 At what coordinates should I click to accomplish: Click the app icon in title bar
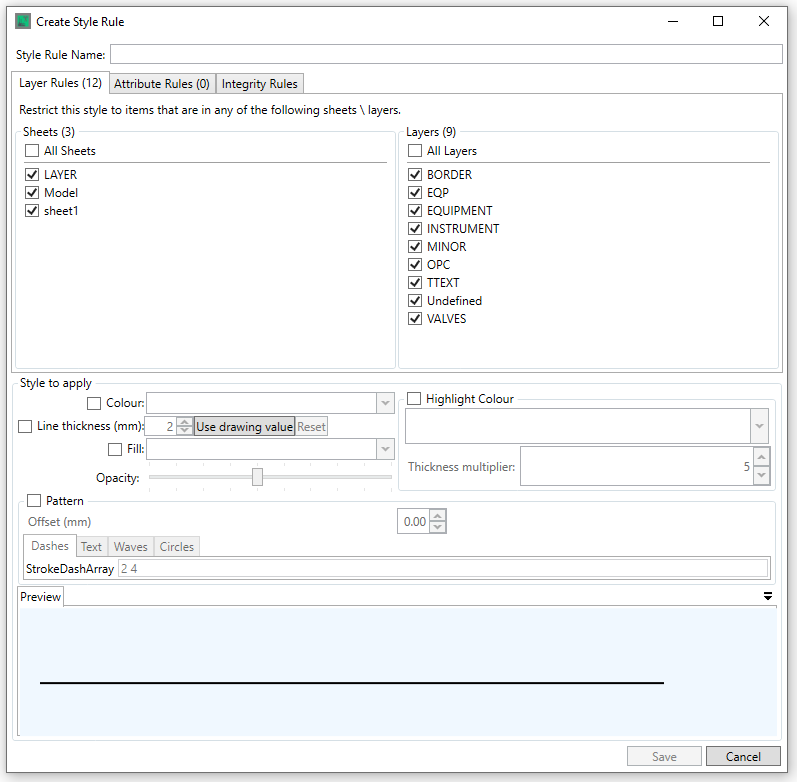[23, 21]
